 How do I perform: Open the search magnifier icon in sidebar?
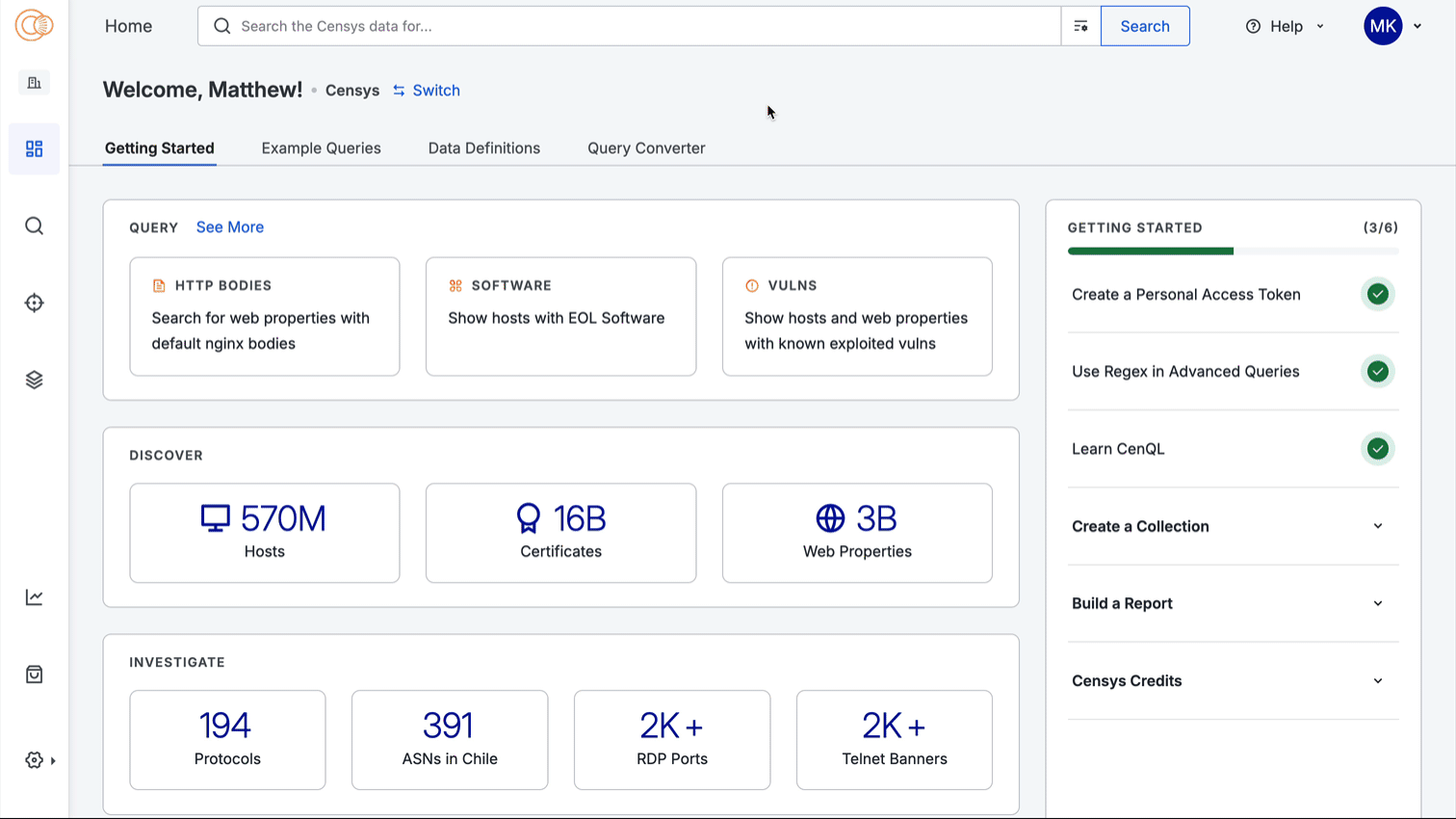click(x=34, y=225)
